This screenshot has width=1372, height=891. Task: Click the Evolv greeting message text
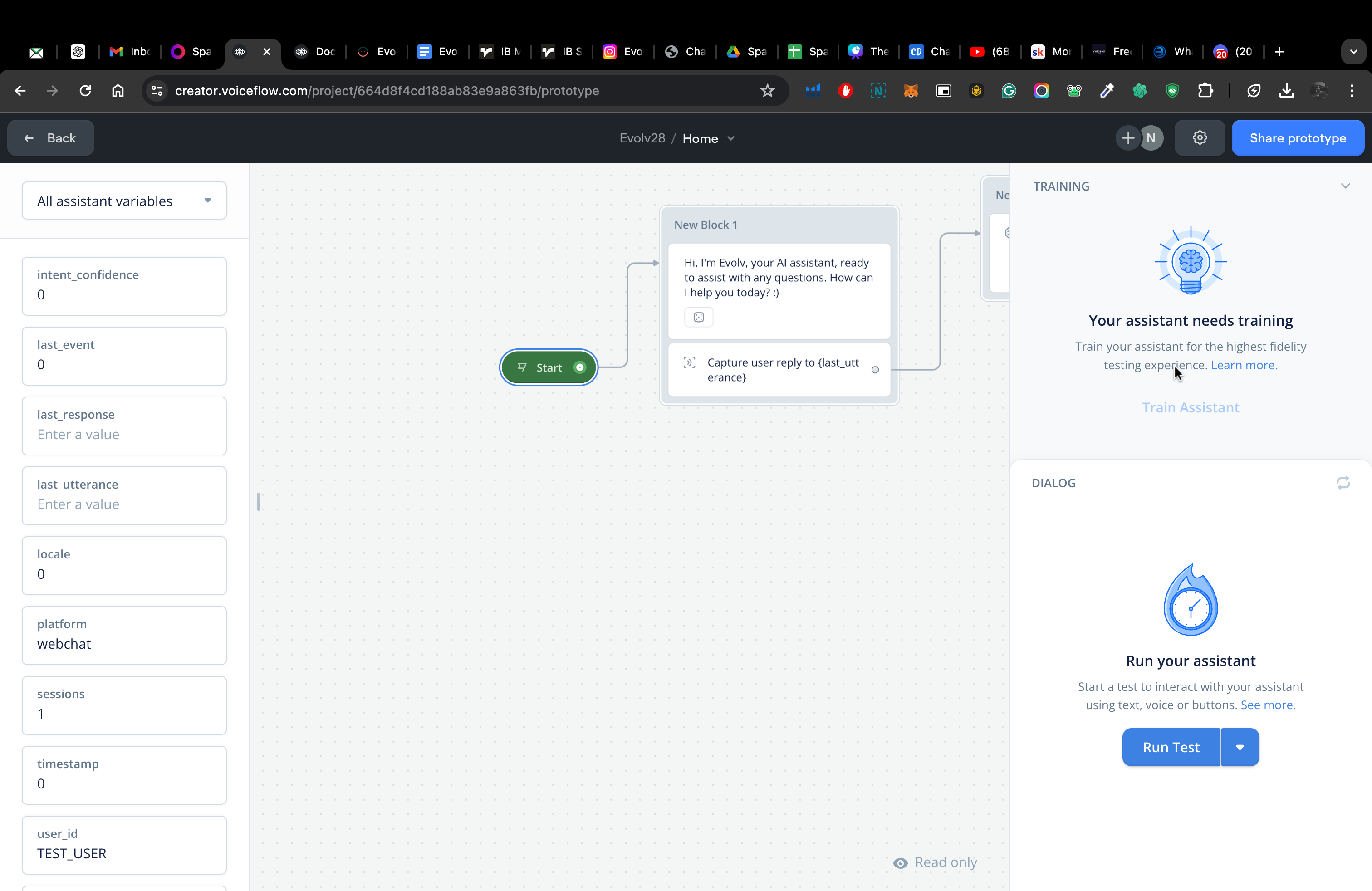(778, 277)
